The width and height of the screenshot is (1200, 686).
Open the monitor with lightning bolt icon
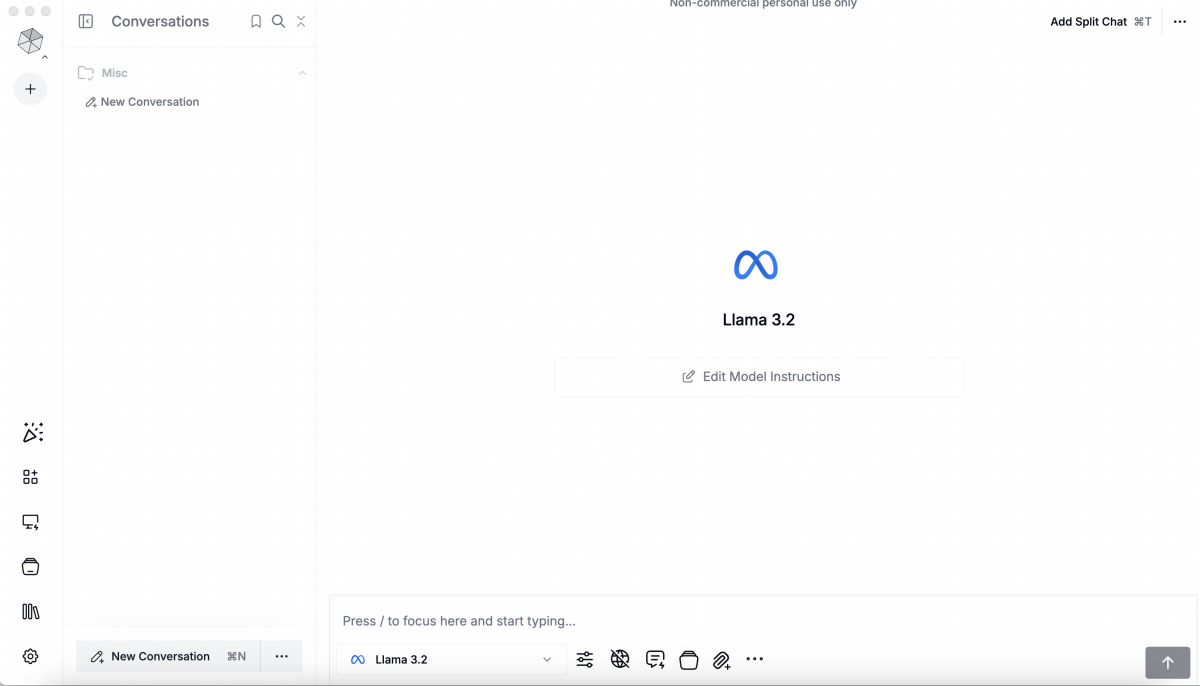pos(30,522)
